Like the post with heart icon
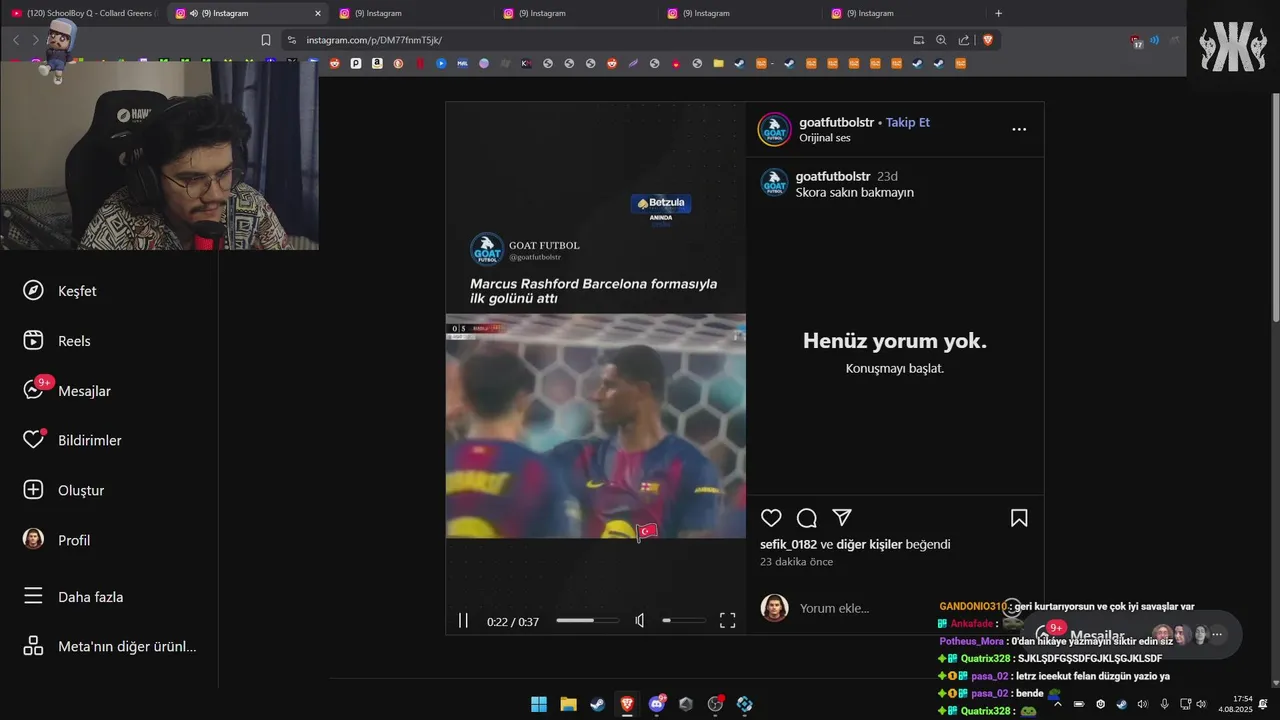1280x720 pixels. click(771, 518)
